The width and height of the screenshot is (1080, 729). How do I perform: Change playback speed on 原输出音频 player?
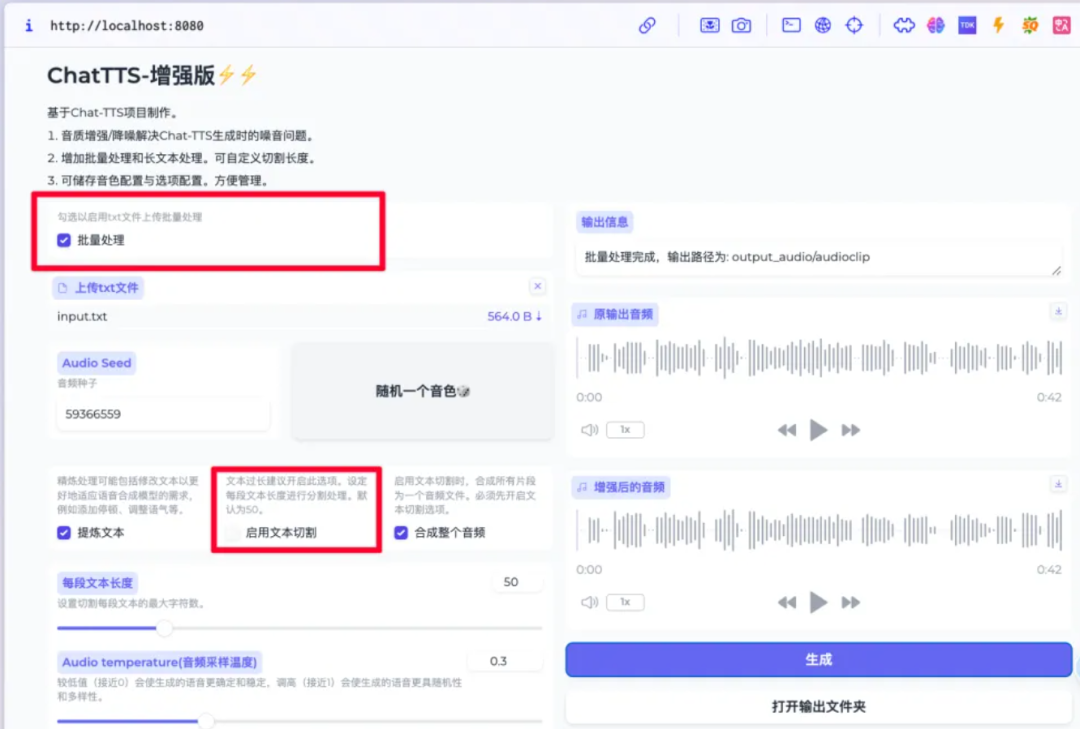(625, 430)
